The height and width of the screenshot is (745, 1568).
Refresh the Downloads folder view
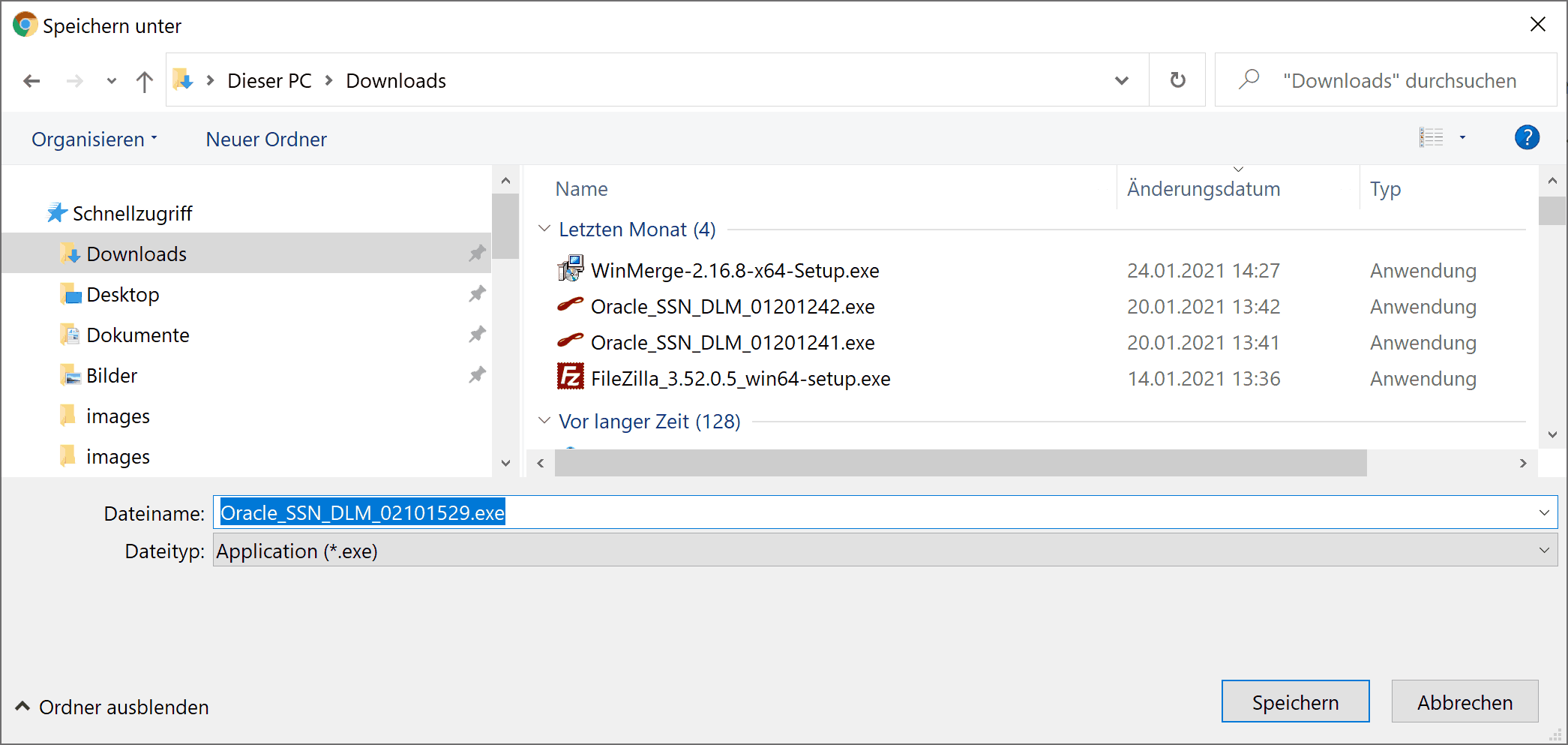pyautogui.click(x=1177, y=80)
